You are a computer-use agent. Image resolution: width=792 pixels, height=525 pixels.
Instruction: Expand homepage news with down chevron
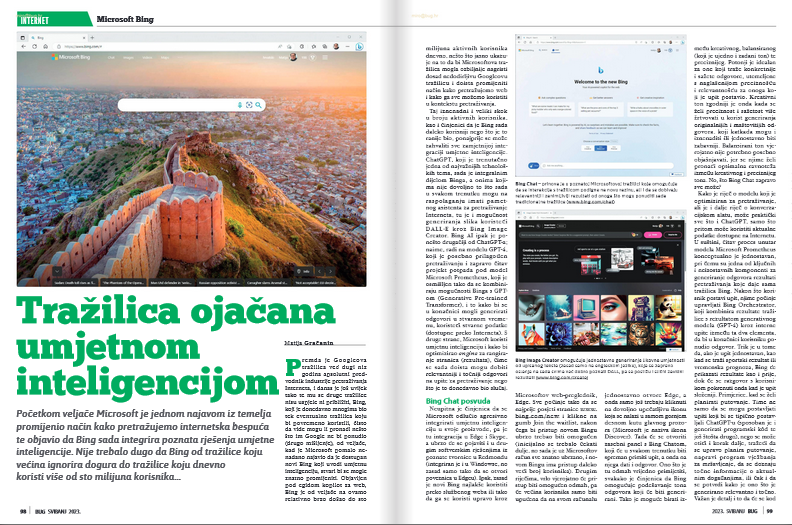tap(57, 271)
